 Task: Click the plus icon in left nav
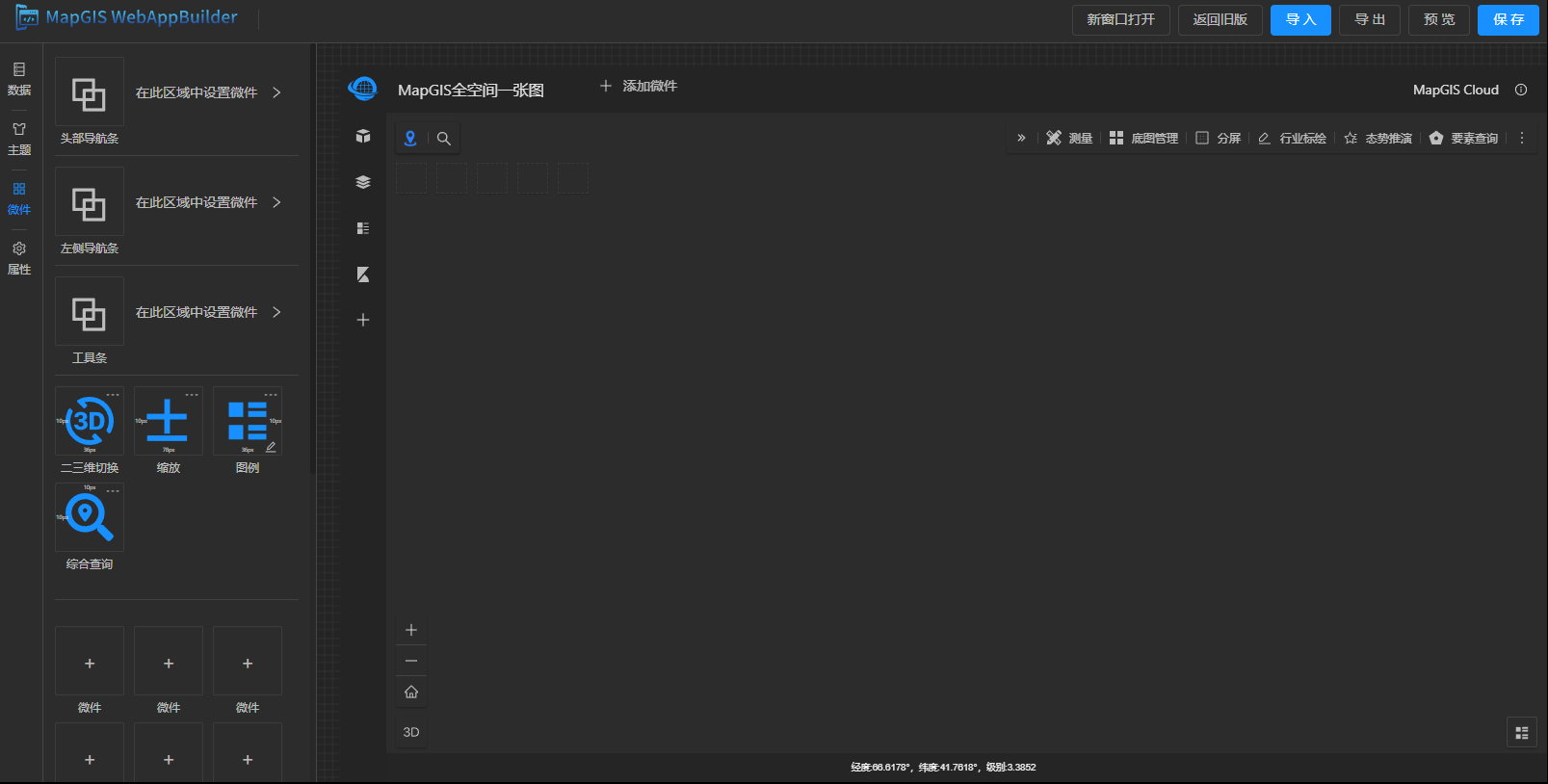[363, 320]
